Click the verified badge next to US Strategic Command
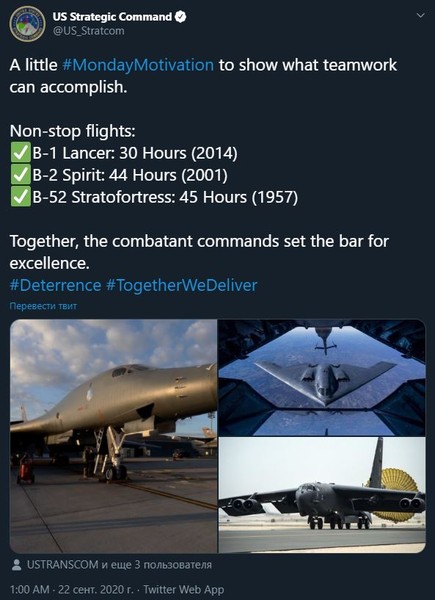The height and width of the screenshot is (600, 435). 181,17
